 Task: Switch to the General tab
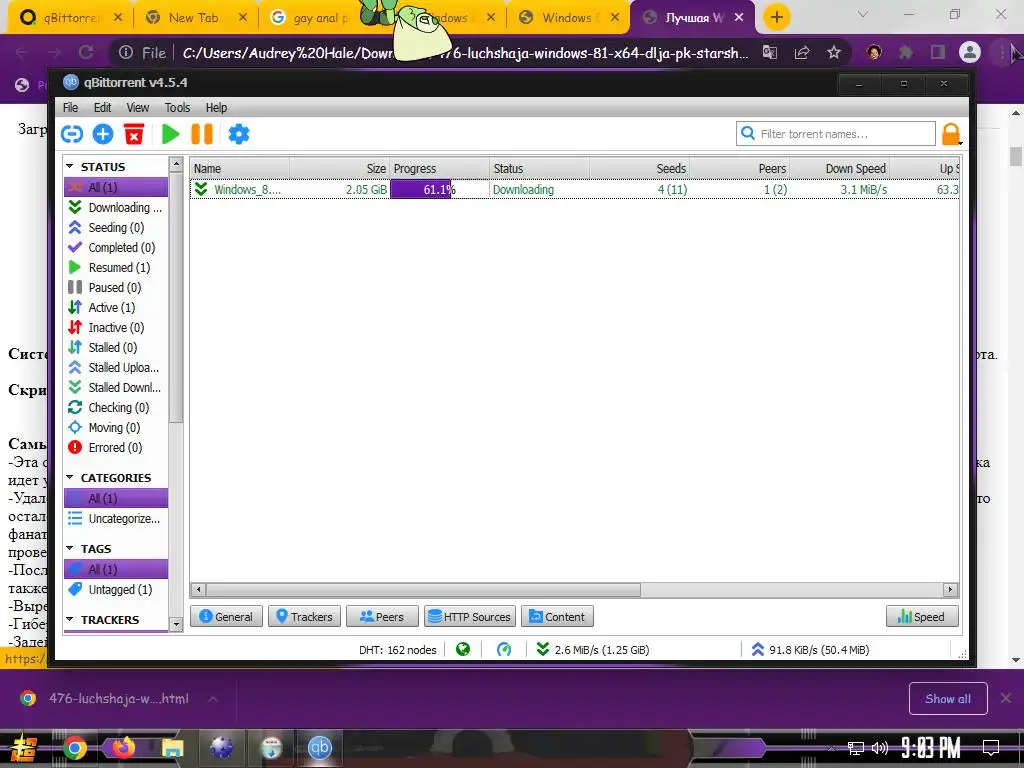[226, 616]
